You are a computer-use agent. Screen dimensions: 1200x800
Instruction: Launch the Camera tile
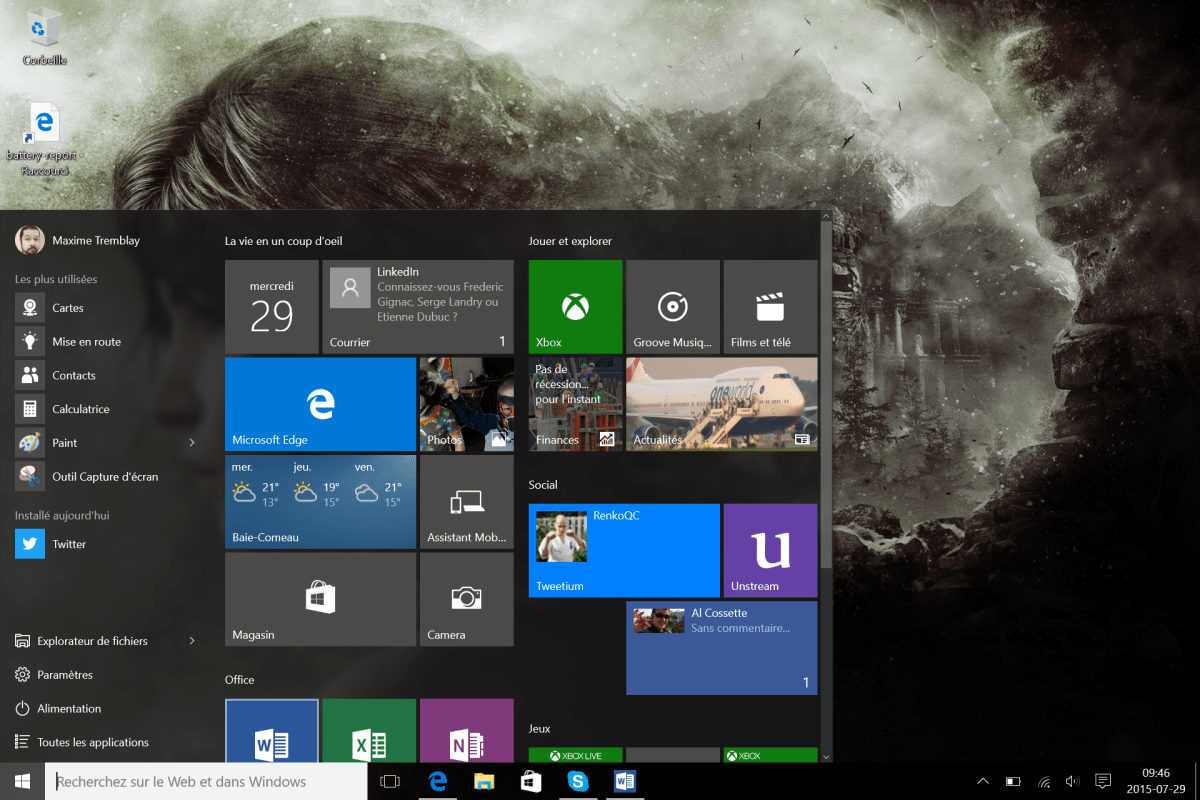[466, 599]
